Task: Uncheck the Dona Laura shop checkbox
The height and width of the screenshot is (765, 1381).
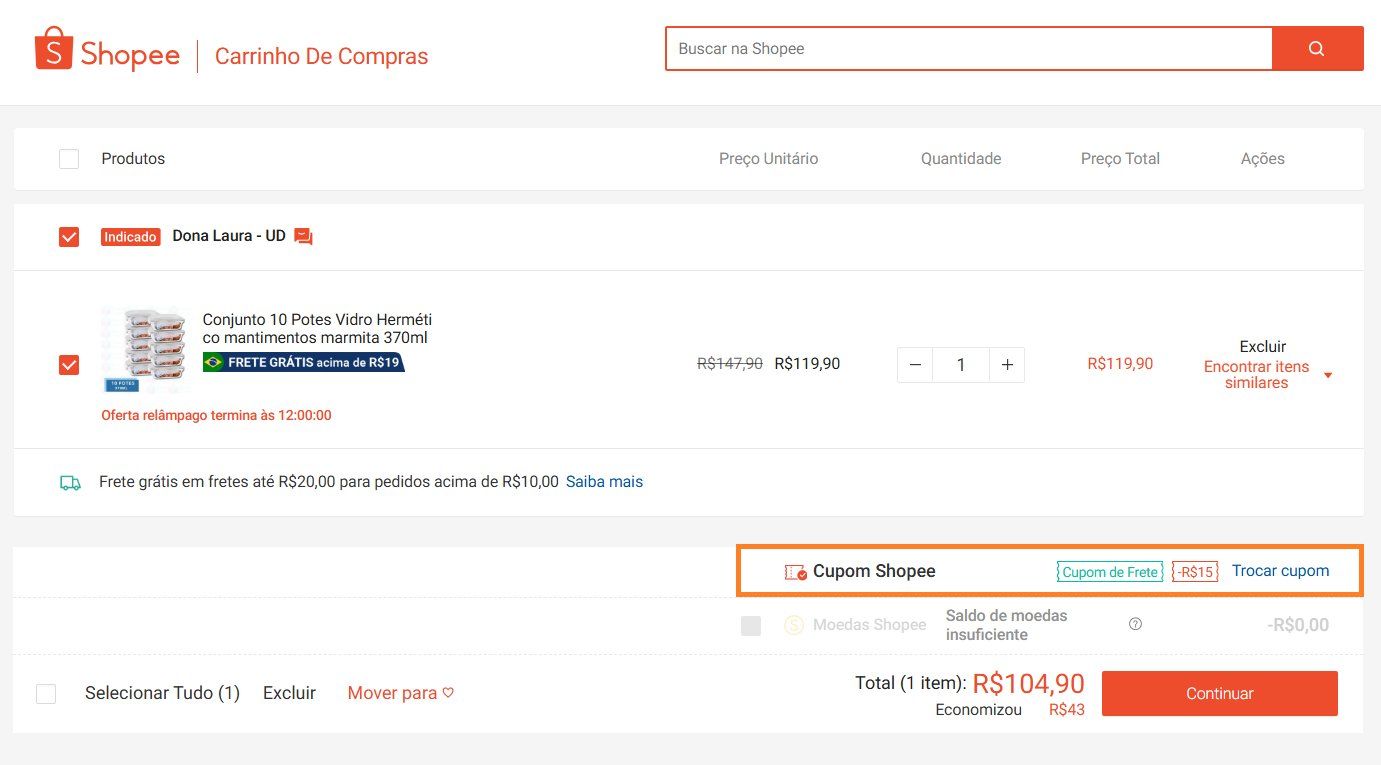Action: click(69, 237)
